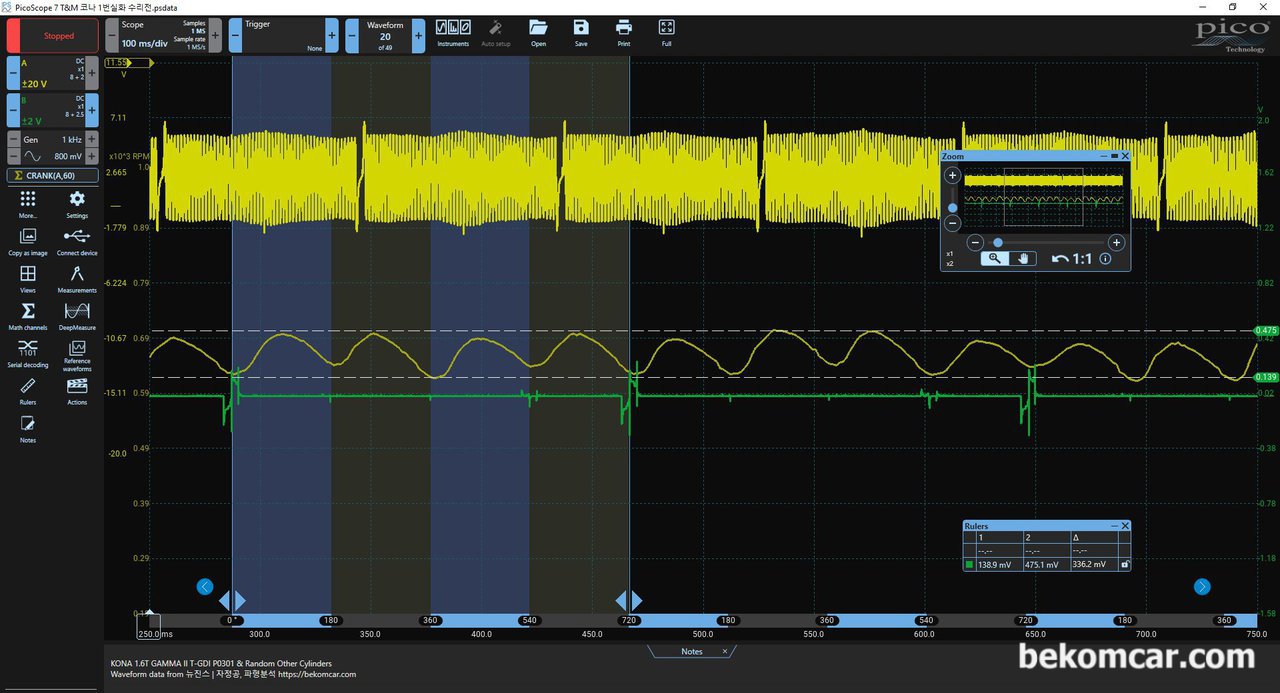The image size is (1280, 693).
Task: Open Math channels
Action: pos(28,316)
